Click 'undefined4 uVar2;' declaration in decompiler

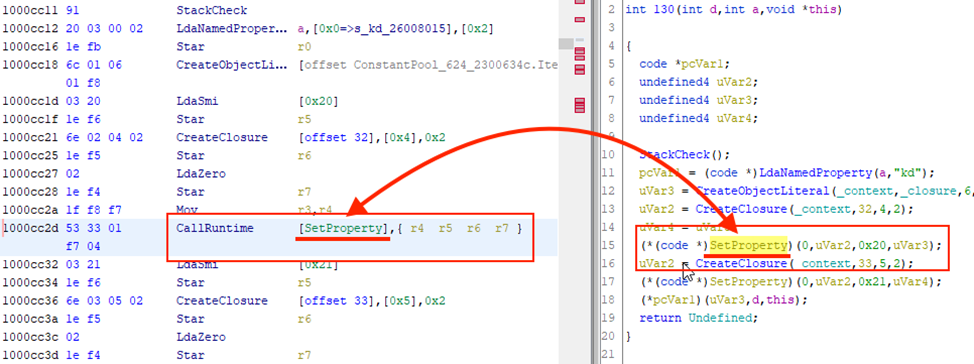699,82
